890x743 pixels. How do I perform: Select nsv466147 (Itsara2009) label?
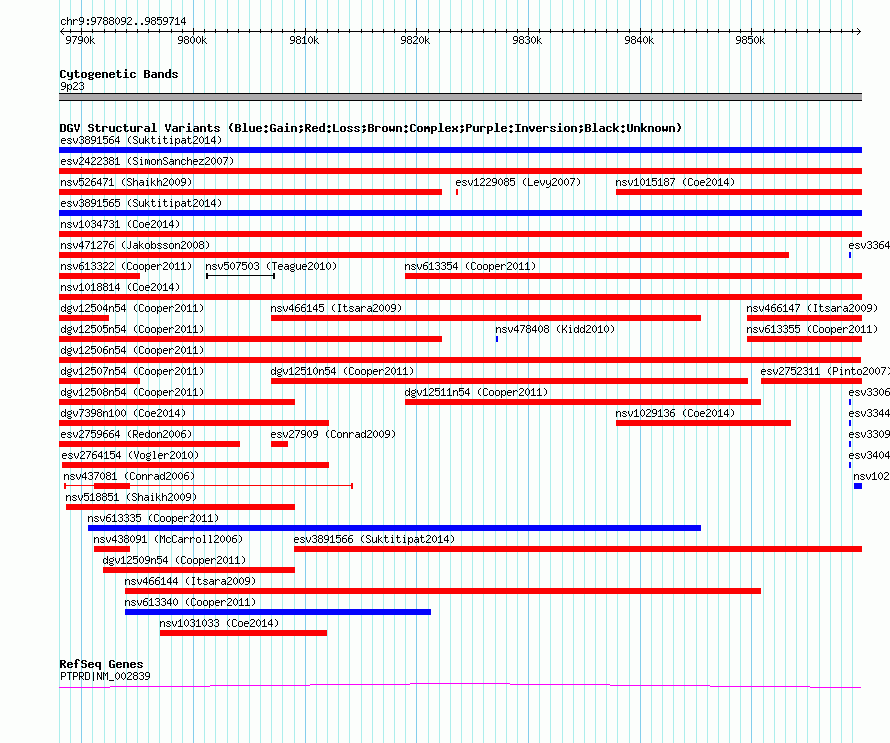tap(812, 308)
